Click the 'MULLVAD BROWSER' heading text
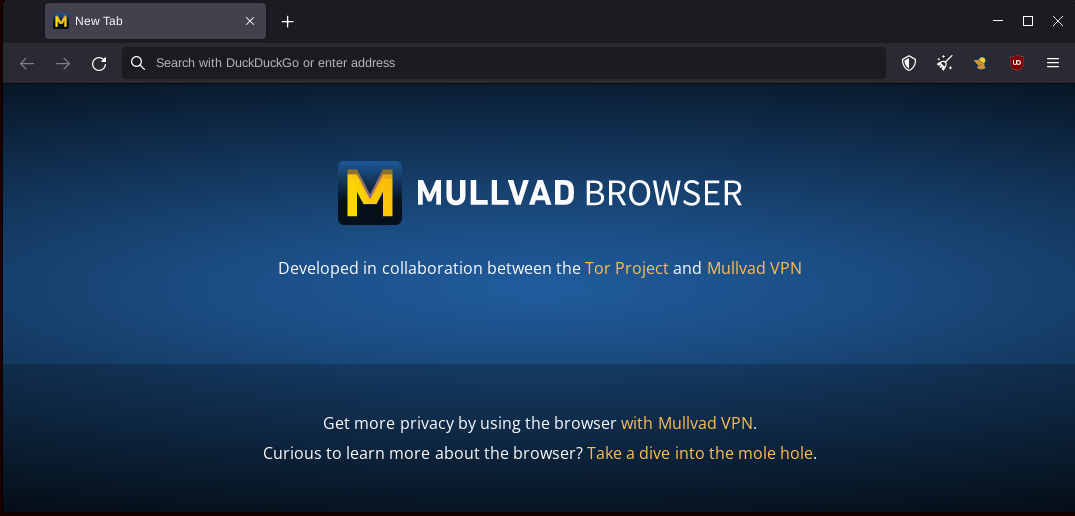Viewport: 1075px width, 516px height. click(x=579, y=193)
